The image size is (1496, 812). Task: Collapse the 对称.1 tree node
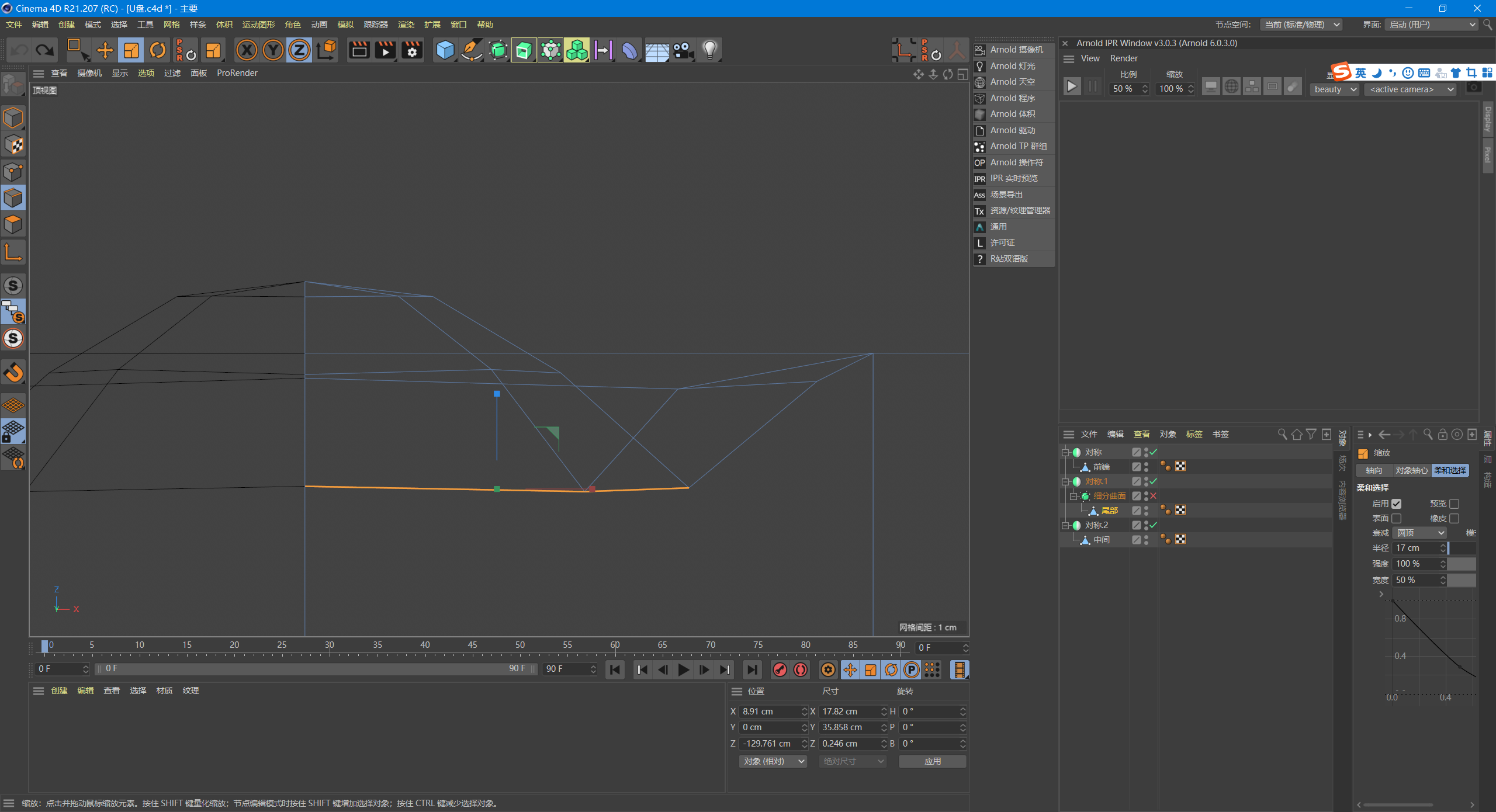tap(1065, 481)
